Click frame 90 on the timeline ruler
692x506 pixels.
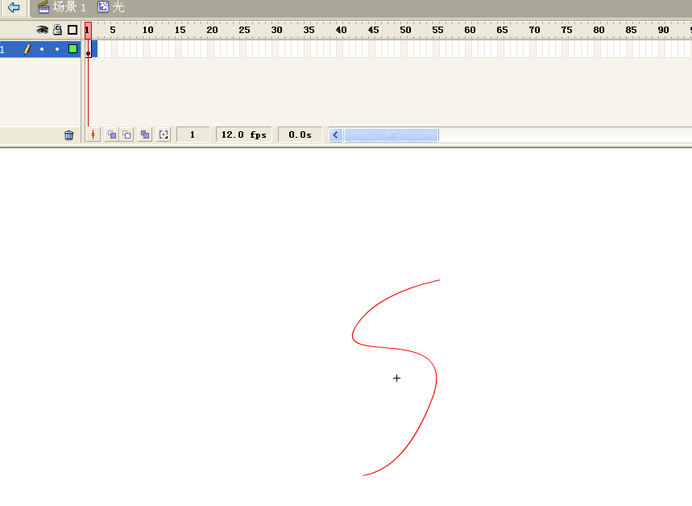[663, 30]
